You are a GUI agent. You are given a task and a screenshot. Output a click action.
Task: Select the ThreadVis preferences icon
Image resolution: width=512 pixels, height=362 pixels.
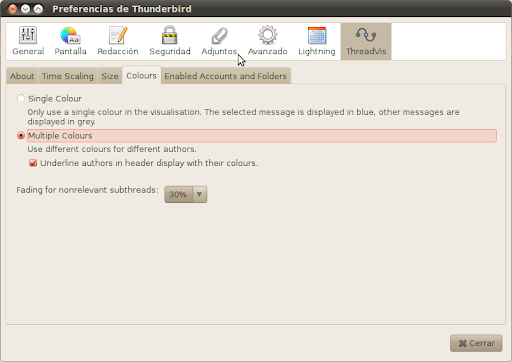(366, 41)
